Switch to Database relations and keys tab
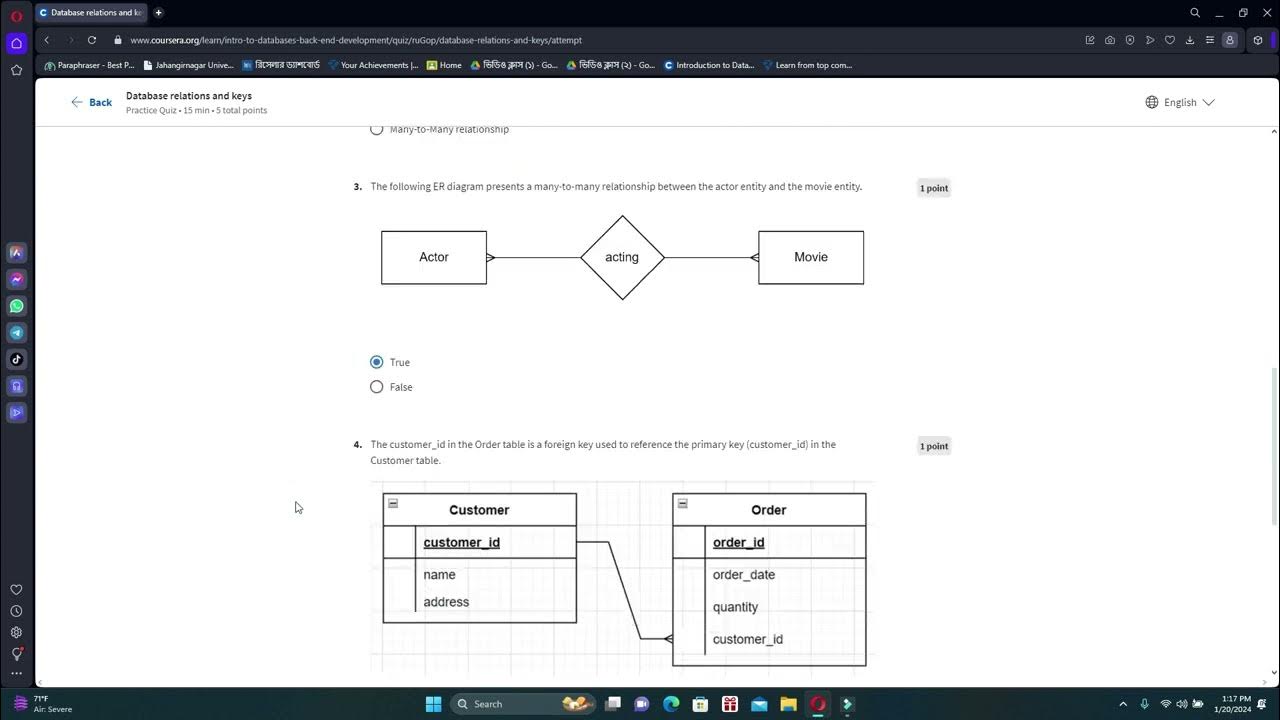 point(90,13)
